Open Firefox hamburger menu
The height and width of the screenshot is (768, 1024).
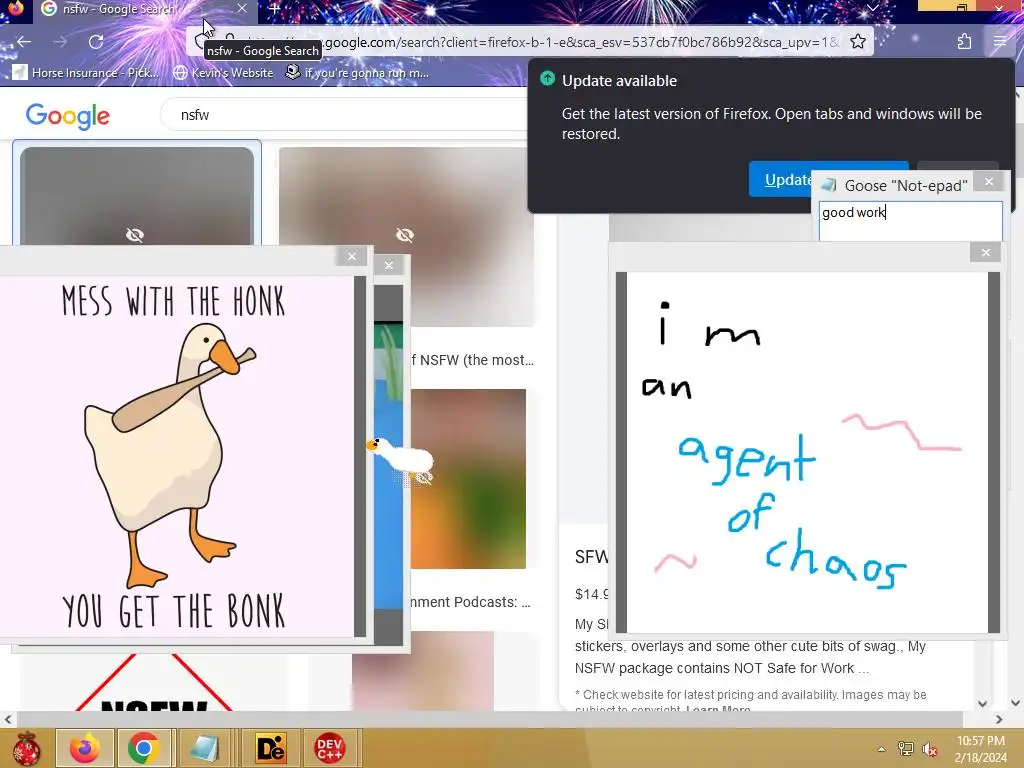coord(999,42)
